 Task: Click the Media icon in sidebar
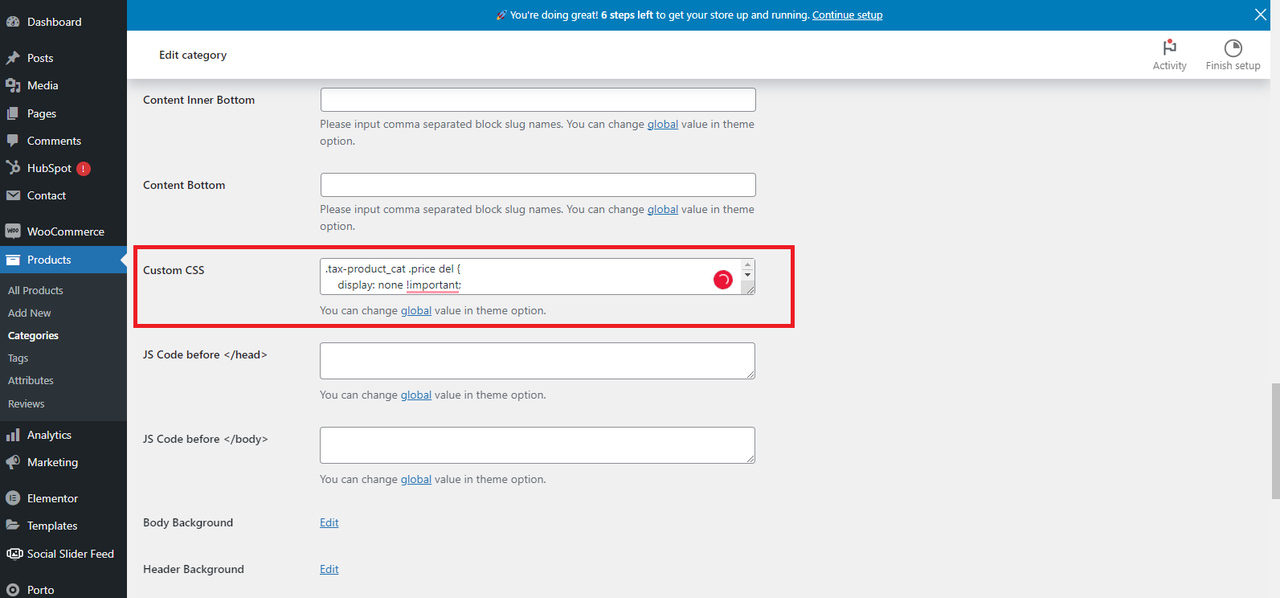pos(13,86)
